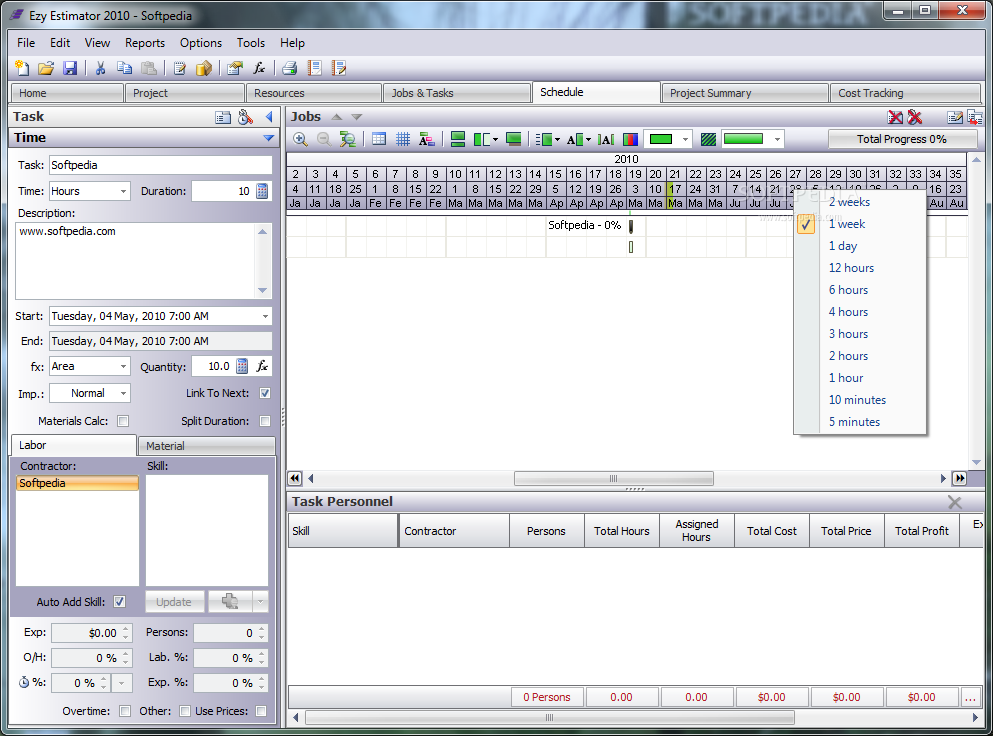This screenshot has width=993, height=736.
Task: Open the bar color green dropdown
Action: click(x=685, y=139)
